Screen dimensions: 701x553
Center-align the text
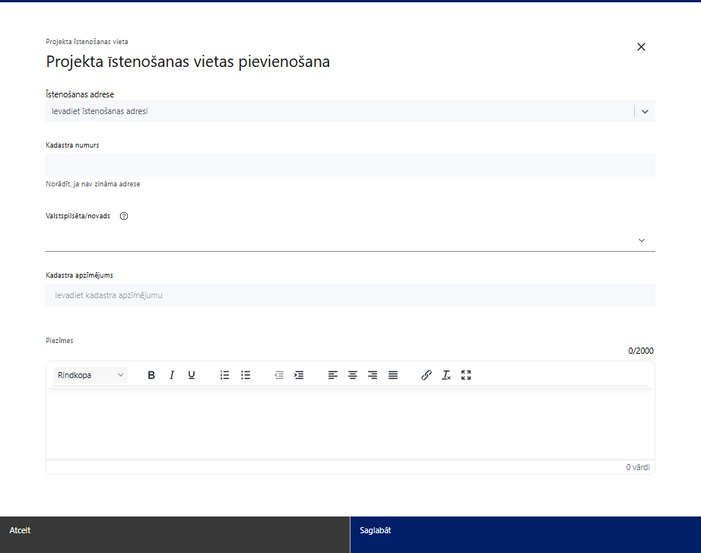[x=353, y=375]
